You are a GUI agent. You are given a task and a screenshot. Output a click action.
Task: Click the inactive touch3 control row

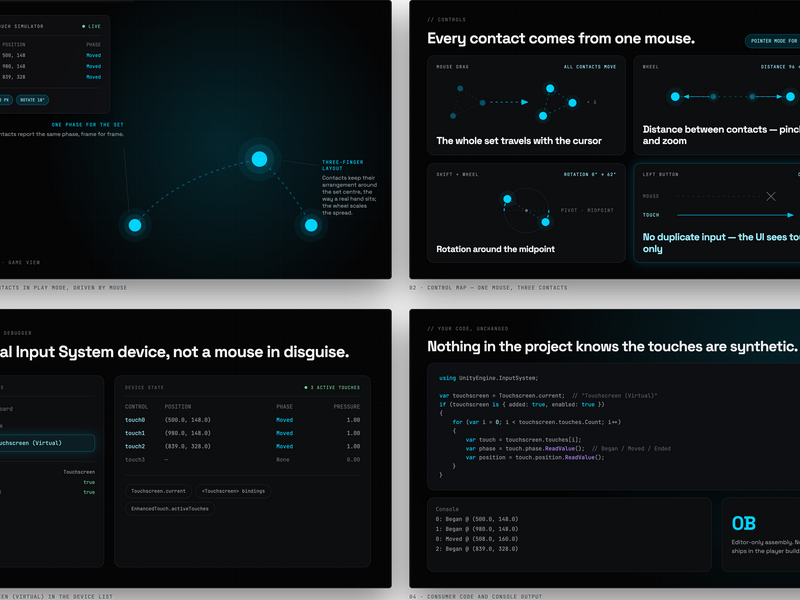coord(242,460)
